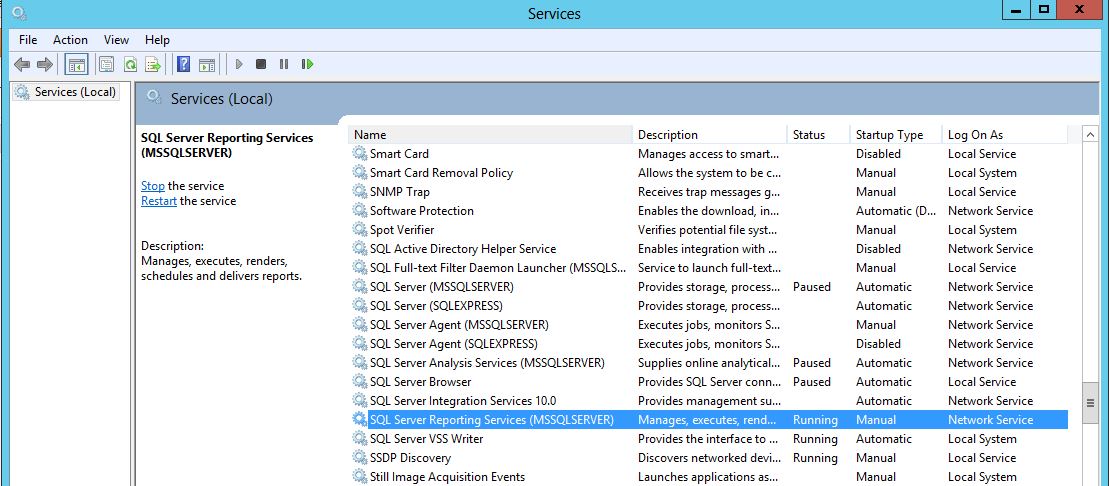The image size is (1109, 486).
Task: Click gear icon beside SQL Server VSS Writer
Action: click(x=360, y=439)
